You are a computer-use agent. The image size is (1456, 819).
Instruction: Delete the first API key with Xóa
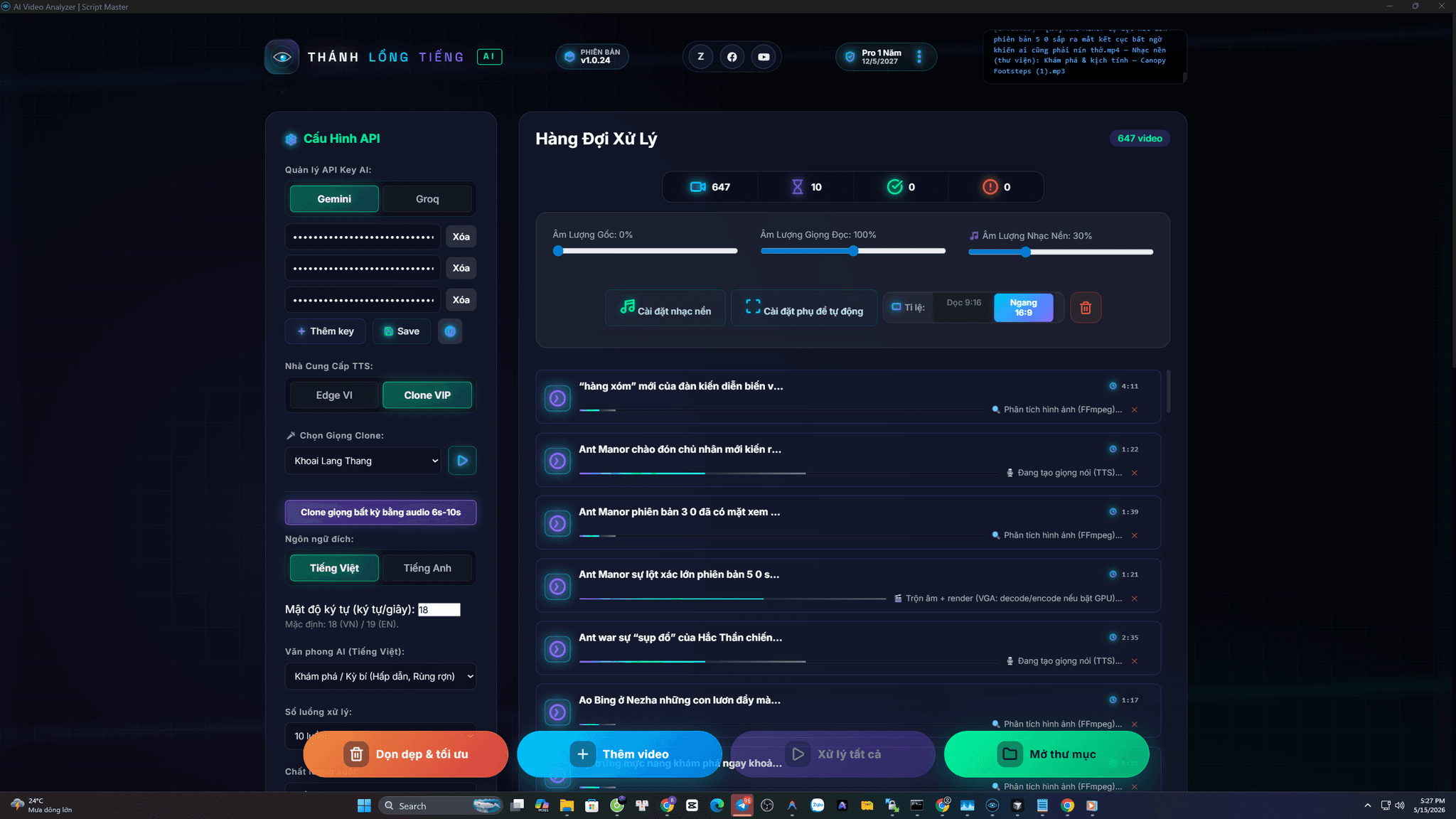click(461, 237)
